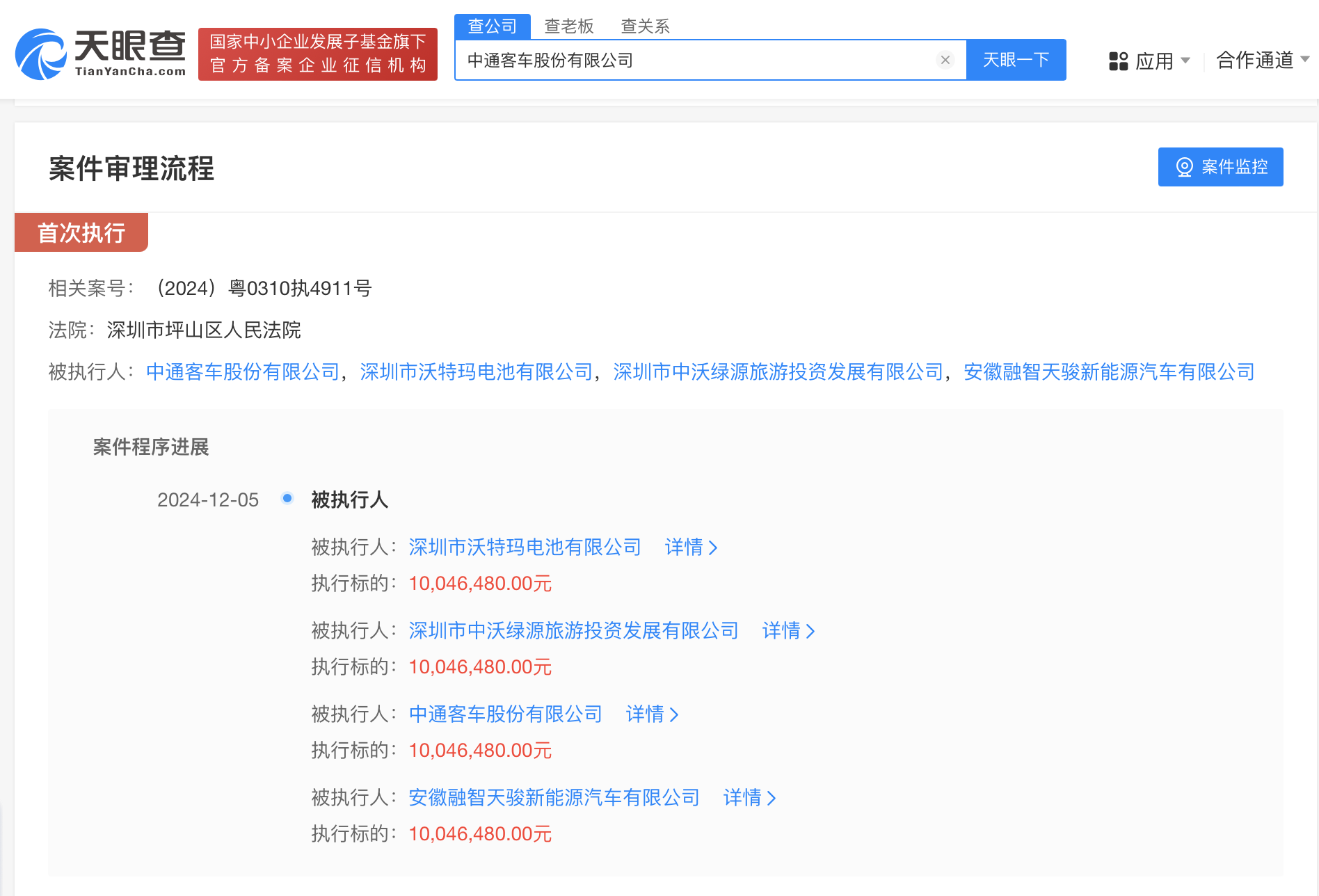Click the apps grid icon beside 应用
Screen dimensions: 1319x896
coord(1119,61)
